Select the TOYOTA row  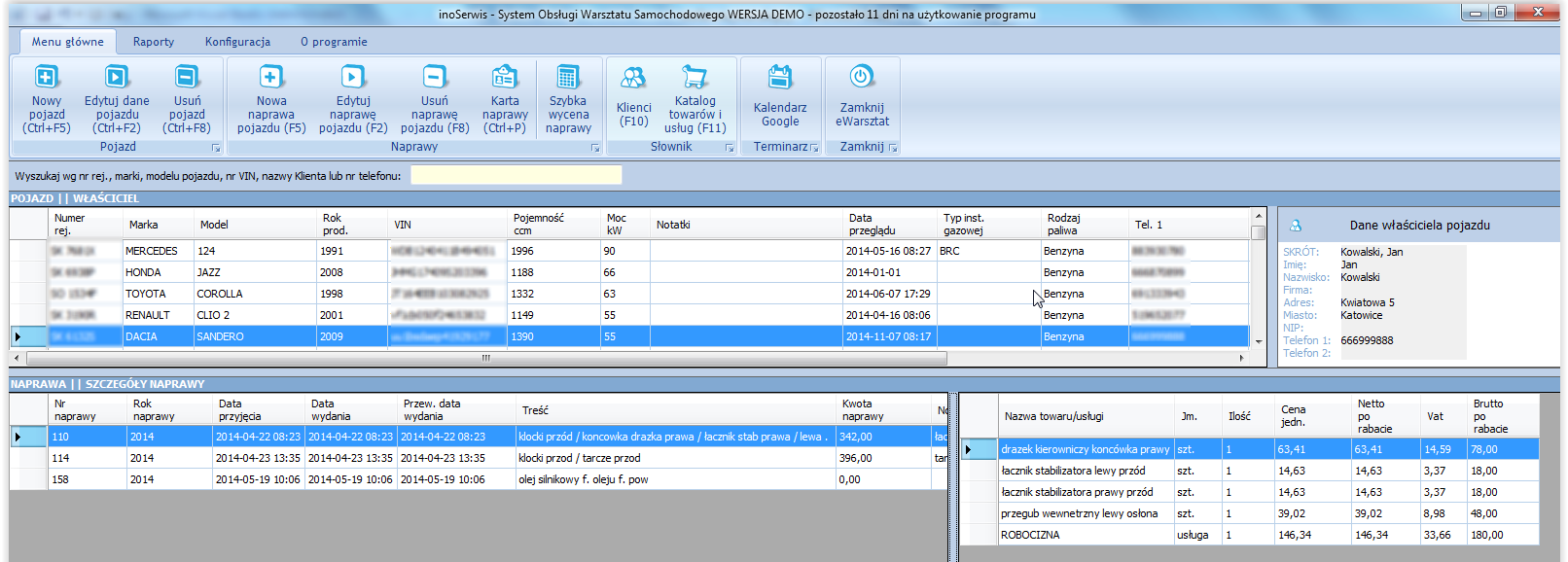click(x=629, y=294)
